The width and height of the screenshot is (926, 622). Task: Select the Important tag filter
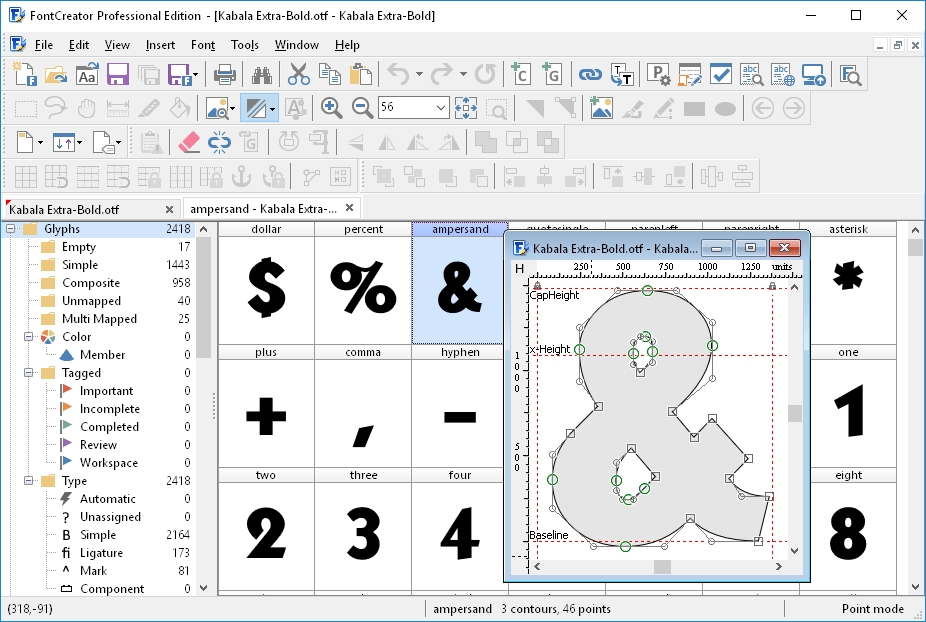106,390
